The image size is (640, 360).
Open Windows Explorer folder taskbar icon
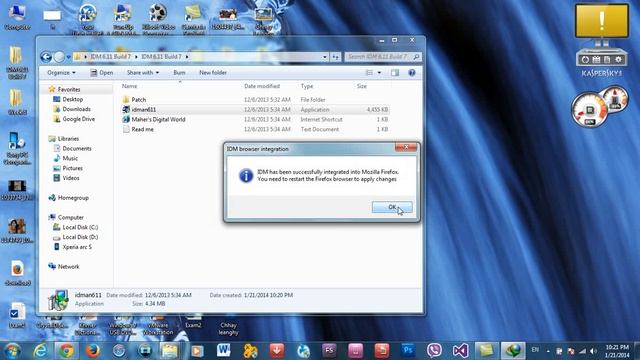click(x=169, y=351)
